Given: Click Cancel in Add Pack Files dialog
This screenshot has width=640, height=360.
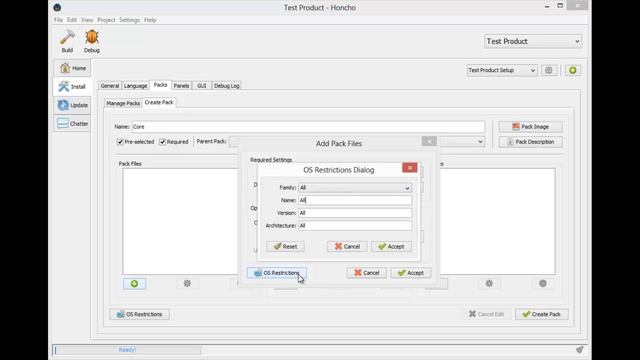Looking at the screenshot, I should tap(367, 273).
